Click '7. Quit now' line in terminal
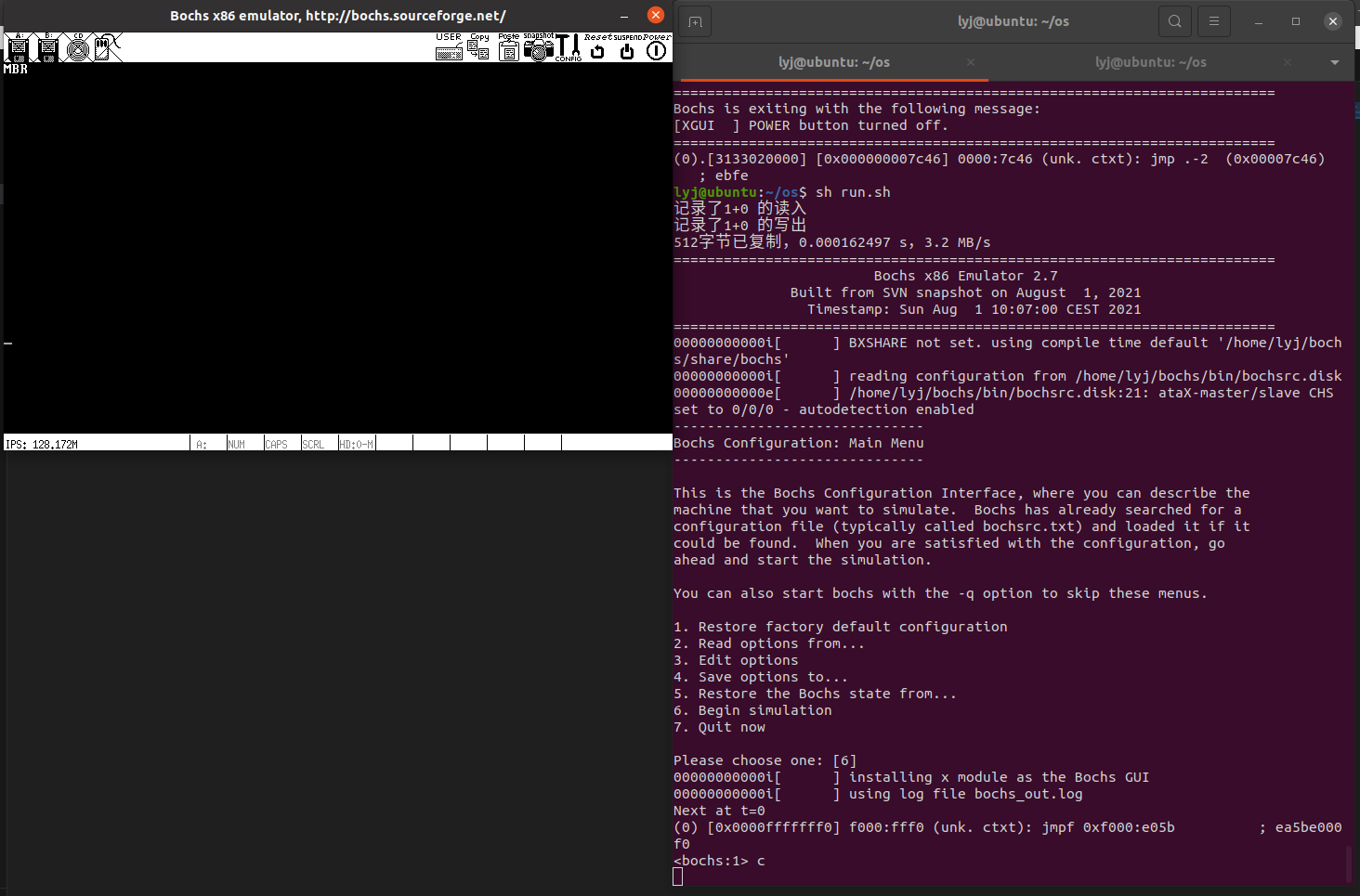 pos(719,727)
